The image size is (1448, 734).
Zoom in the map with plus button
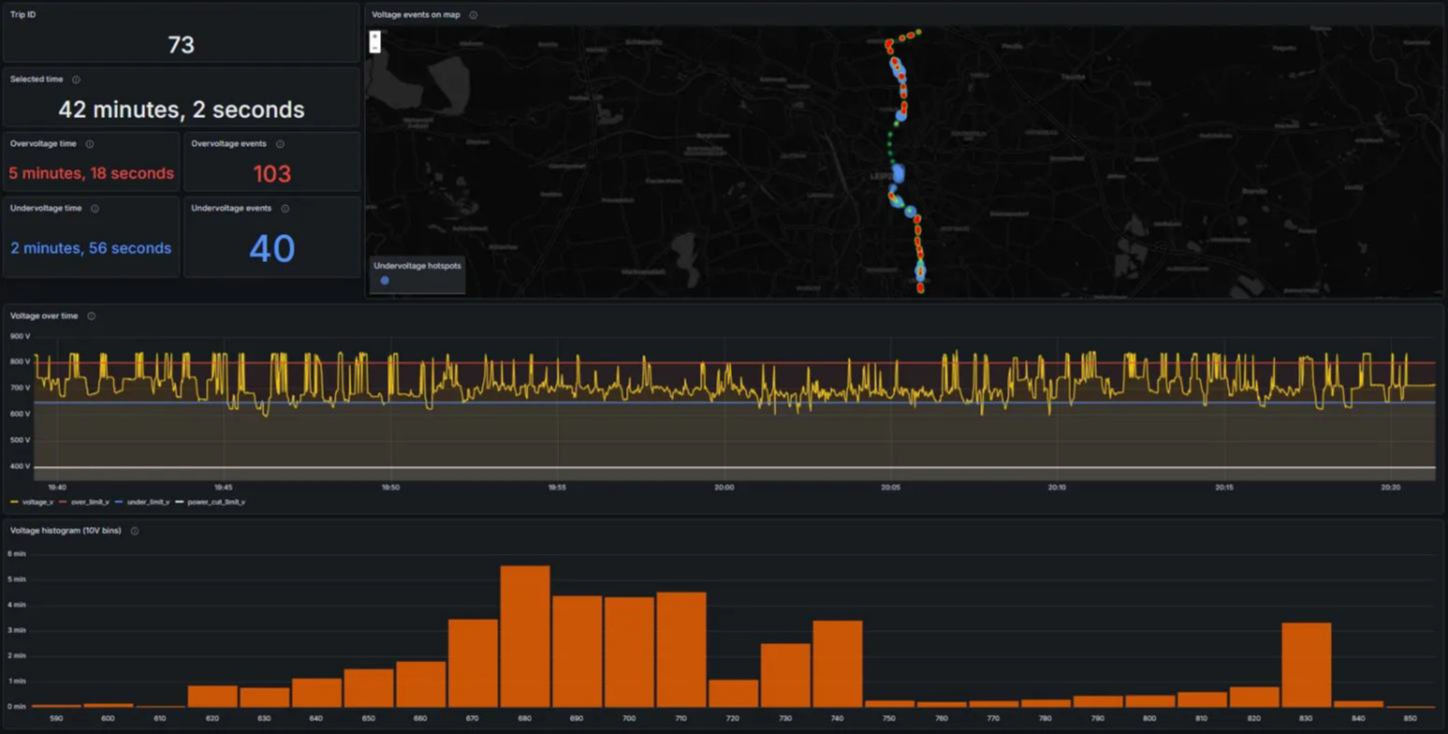(x=375, y=36)
